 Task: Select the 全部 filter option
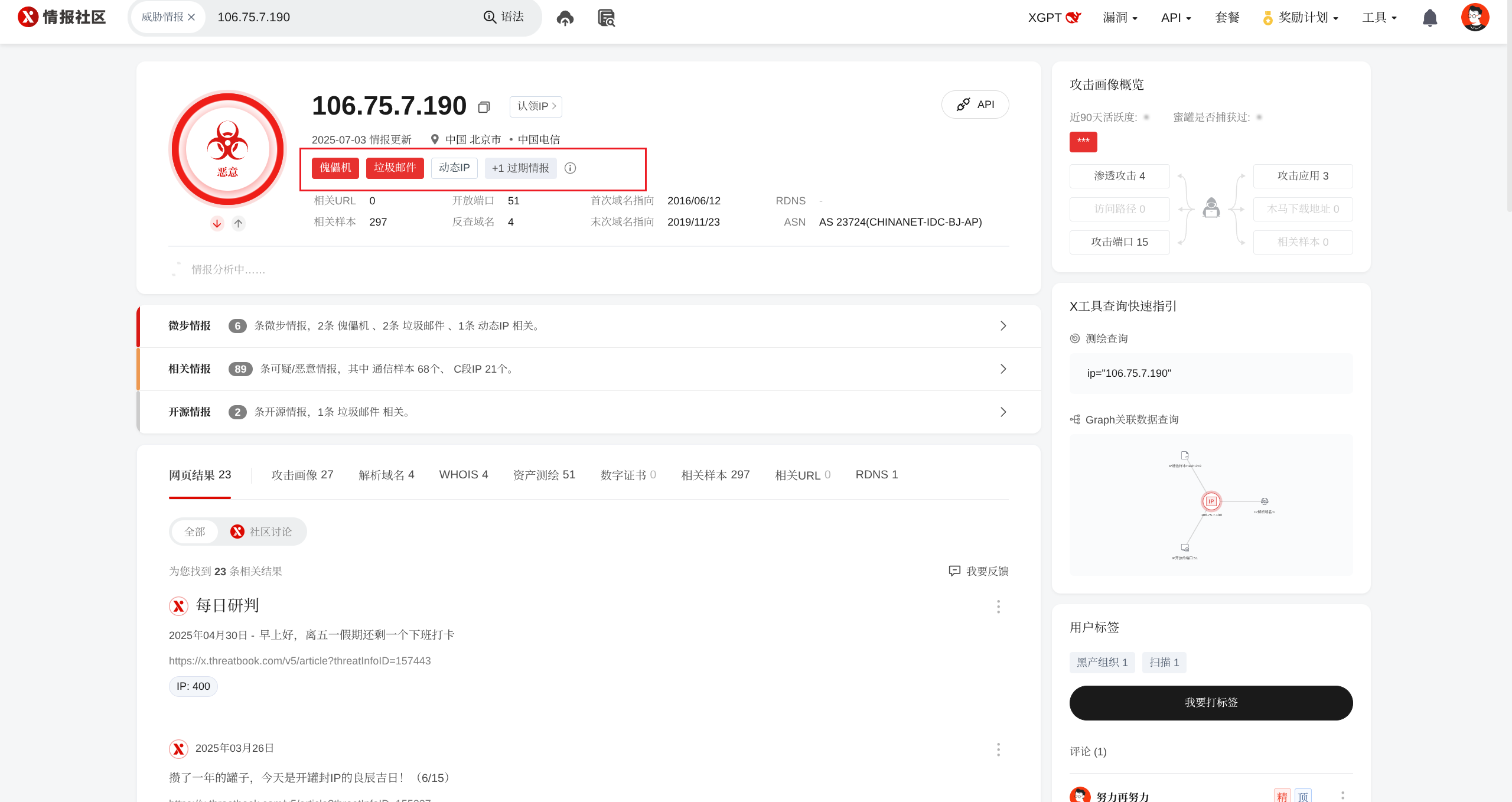click(x=195, y=532)
